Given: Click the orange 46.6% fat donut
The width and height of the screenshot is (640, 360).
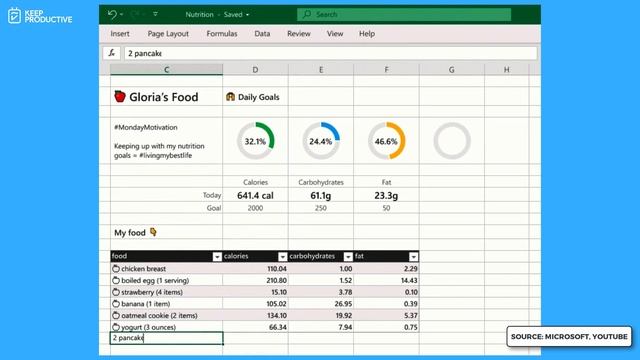Looking at the screenshot, I should click(x=386, y=141).
